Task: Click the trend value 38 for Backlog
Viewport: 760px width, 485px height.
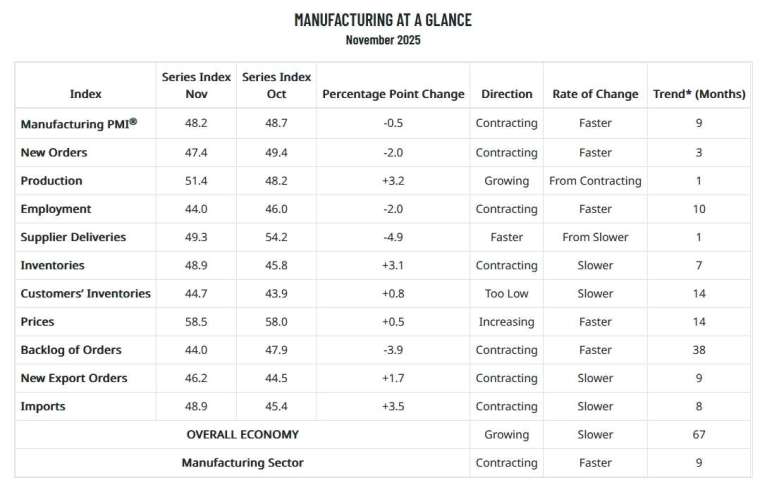Action: pos(699,349)
